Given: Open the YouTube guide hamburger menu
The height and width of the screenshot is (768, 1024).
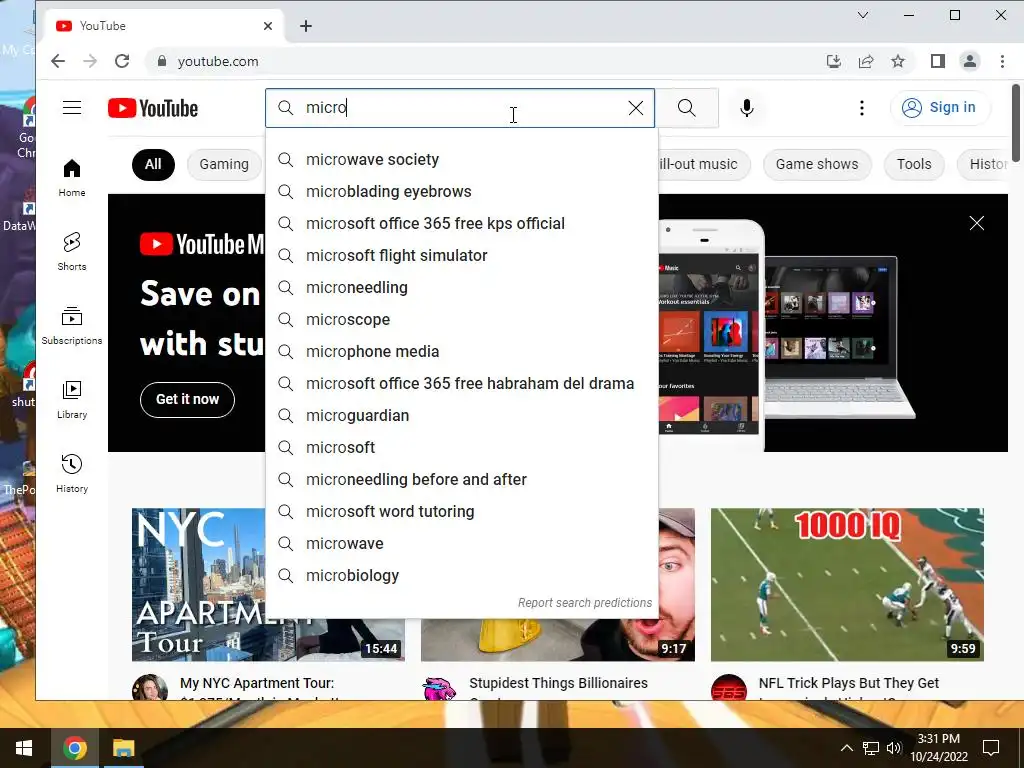Looking at the screenshot, I should (72, 108).
